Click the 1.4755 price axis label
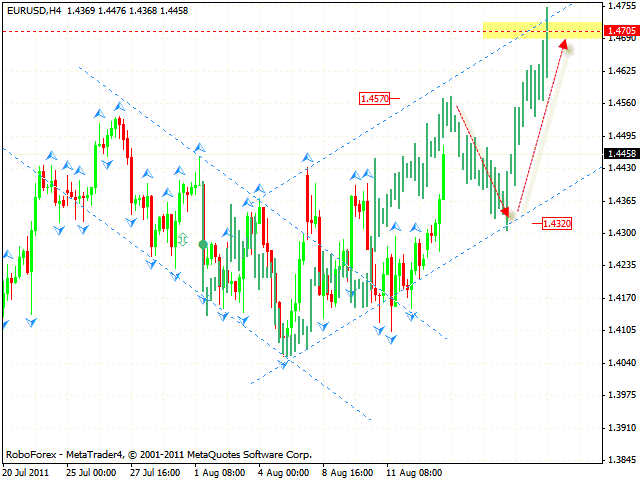Screen dimensions: 640x480 pyautogui.click(x=622, y=6)
